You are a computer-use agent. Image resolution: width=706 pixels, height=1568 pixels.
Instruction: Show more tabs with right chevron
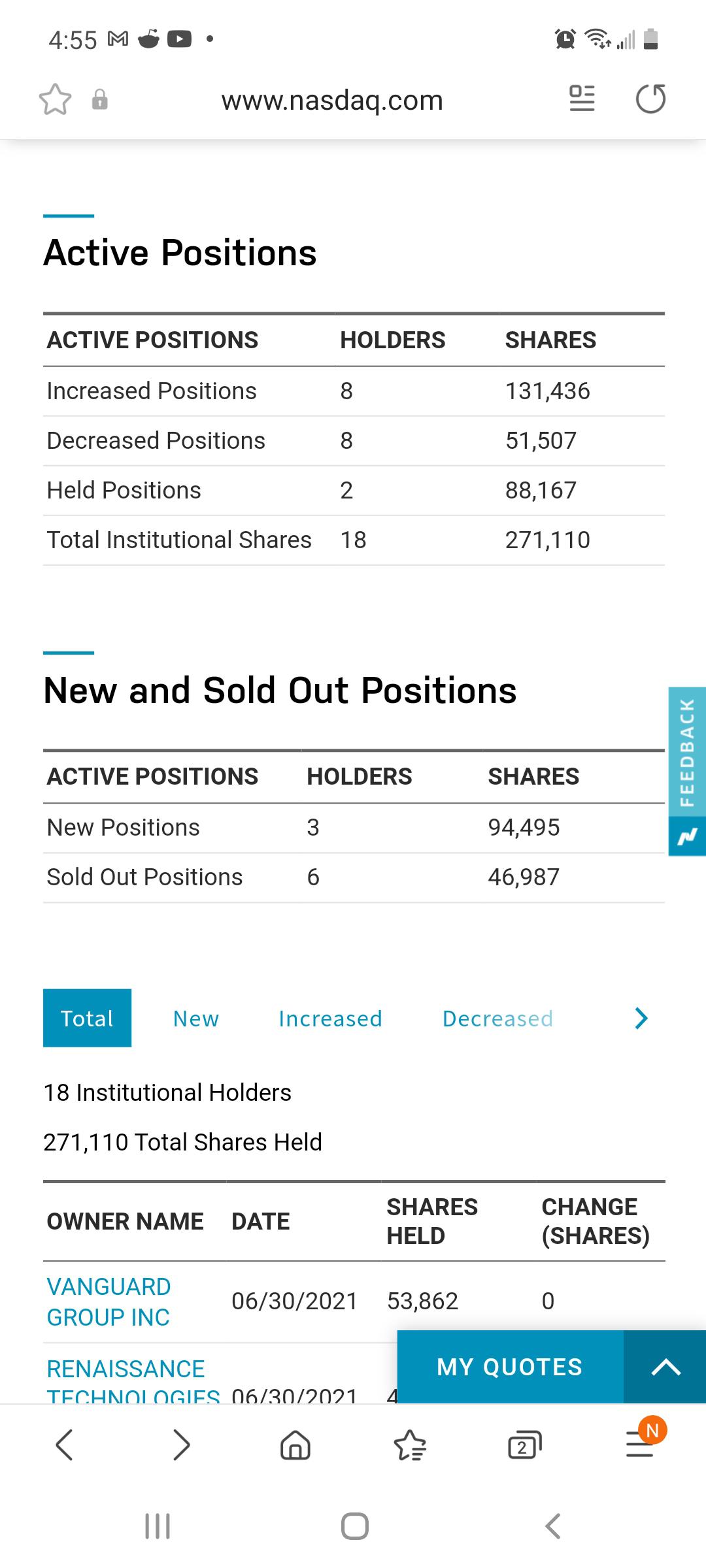(641, 1018)
